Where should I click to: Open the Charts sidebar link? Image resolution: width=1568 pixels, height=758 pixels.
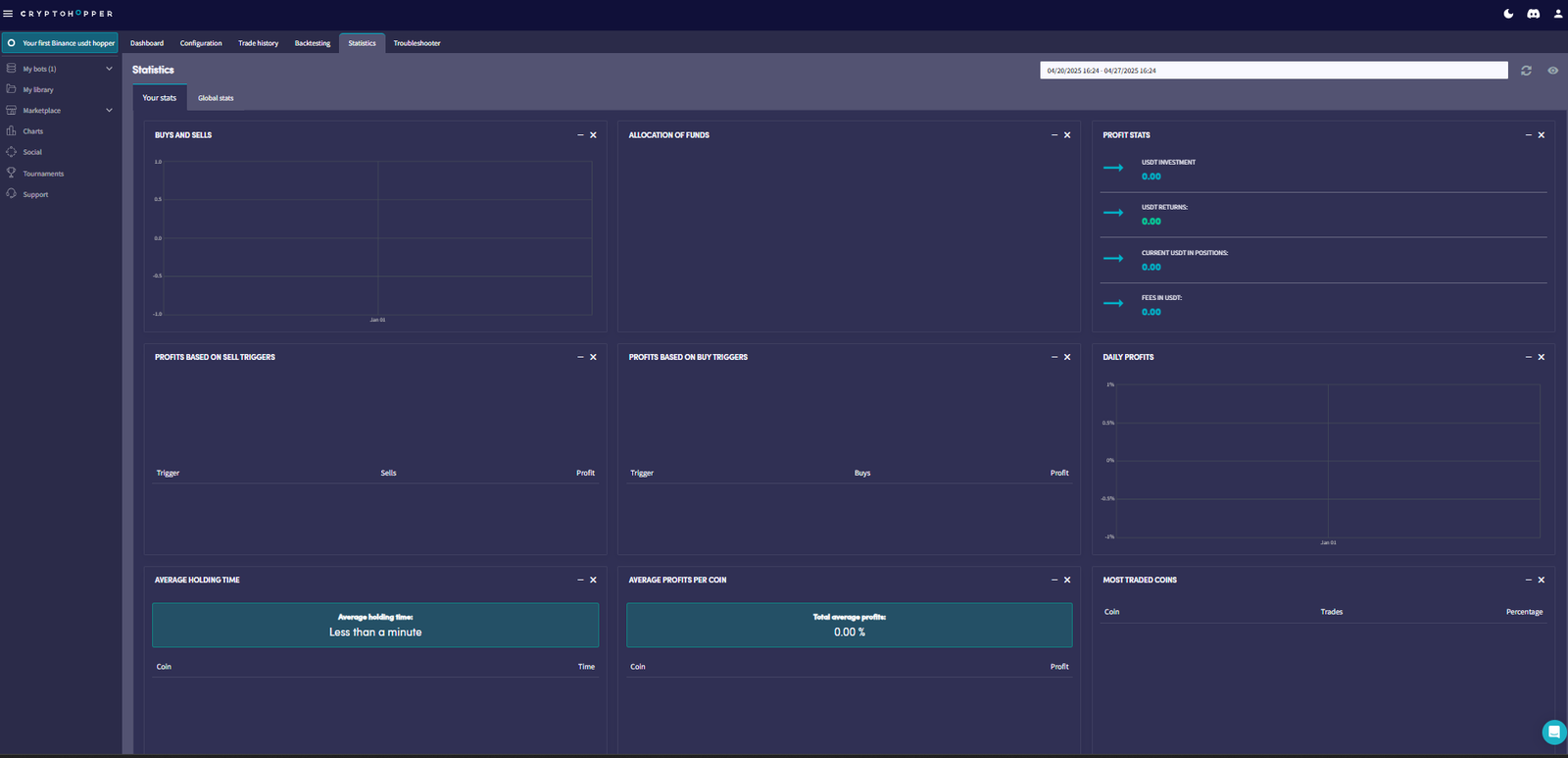click(33, 131)
